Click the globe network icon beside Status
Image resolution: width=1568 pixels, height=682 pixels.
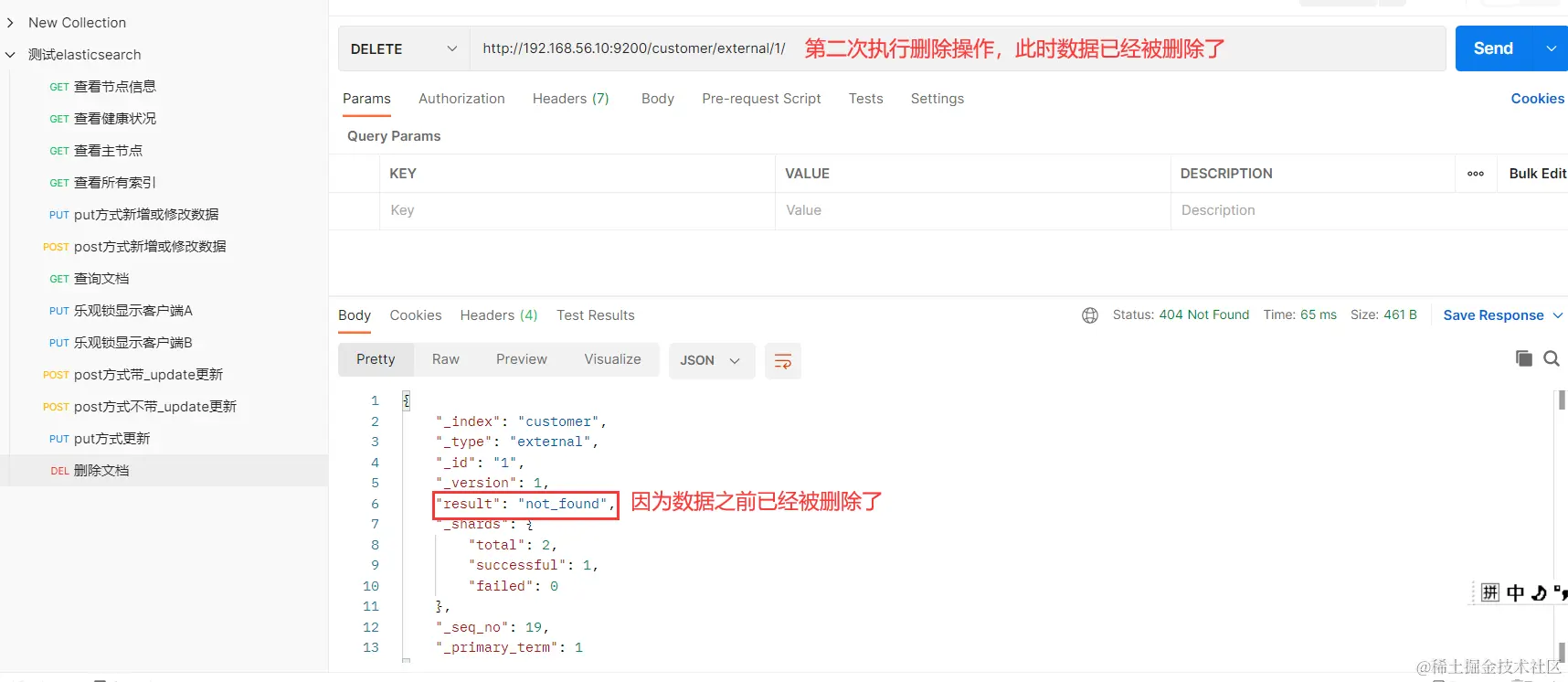point(1089,315)
